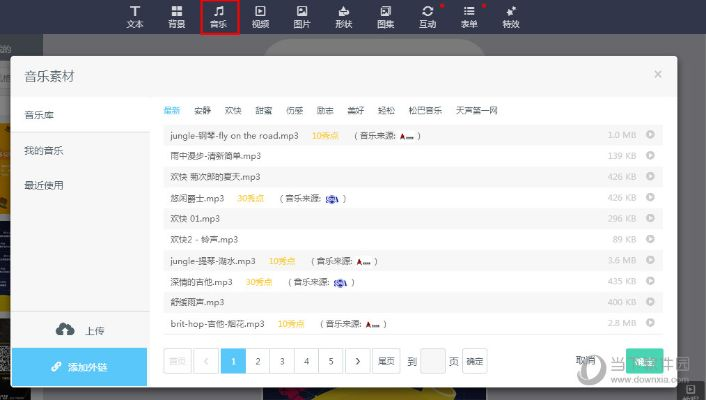Play brit-hop-吉他-烟花.mp3 preview

pos(650,323)
